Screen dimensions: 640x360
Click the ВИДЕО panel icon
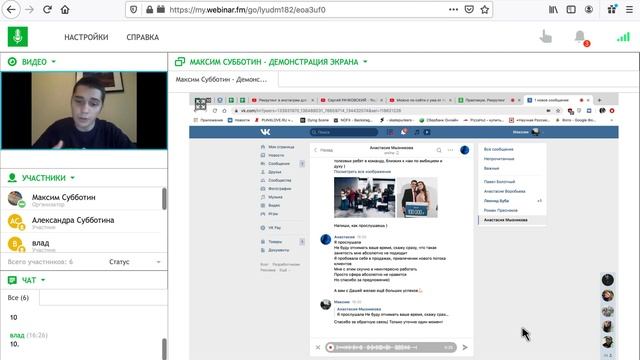12,62
